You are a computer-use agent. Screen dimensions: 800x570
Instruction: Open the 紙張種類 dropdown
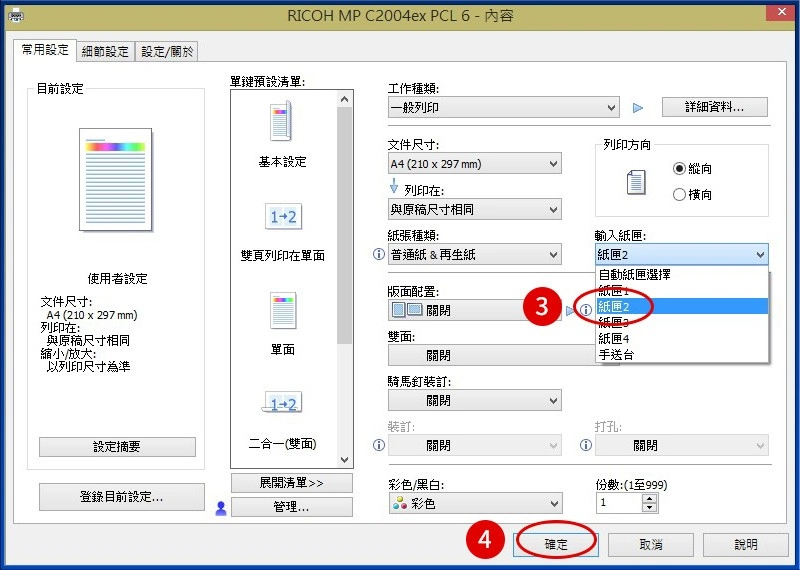point(474,254)
